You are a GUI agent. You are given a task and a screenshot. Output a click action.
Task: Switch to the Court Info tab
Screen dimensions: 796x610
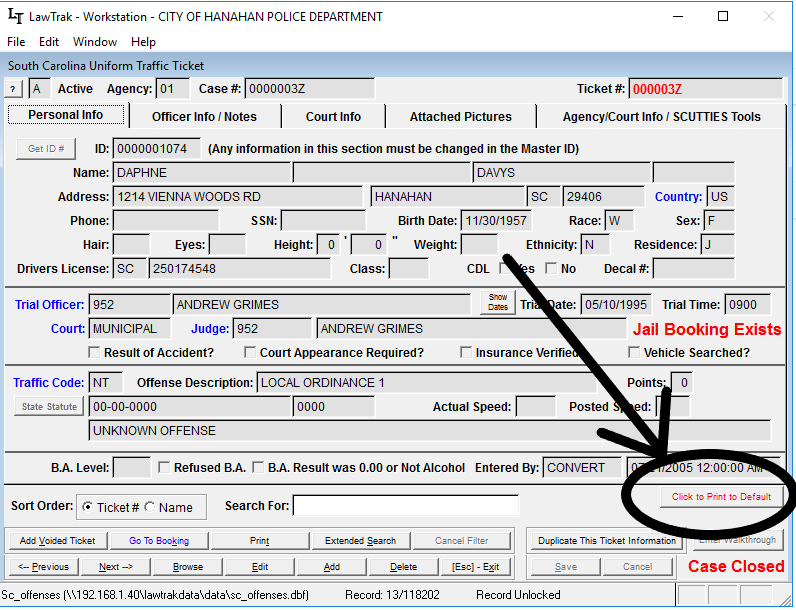[x=333, y=117]
